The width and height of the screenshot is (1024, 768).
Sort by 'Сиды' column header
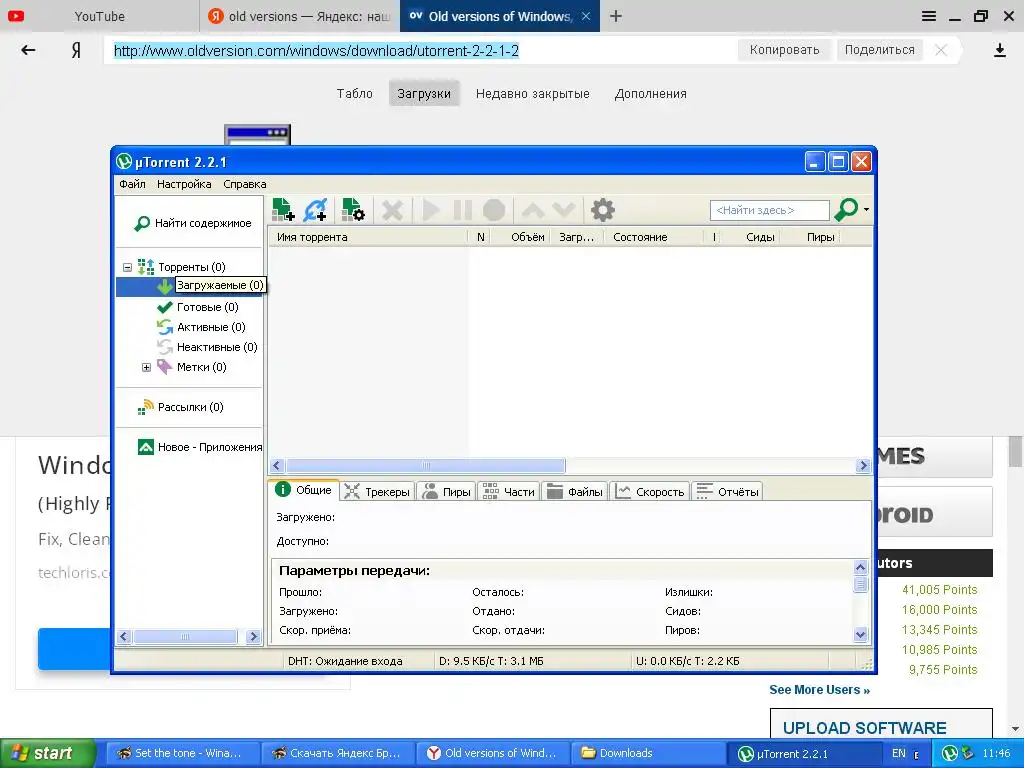click(751, 237)
